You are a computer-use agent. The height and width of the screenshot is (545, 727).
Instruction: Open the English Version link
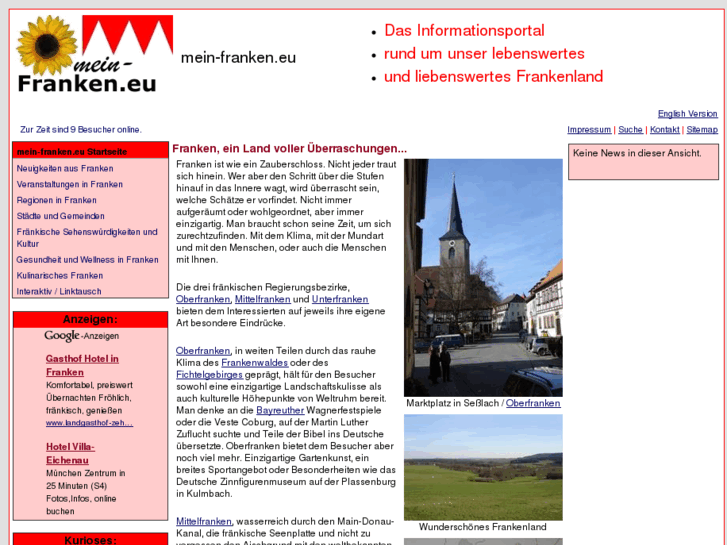pyautogui.click(x=687, y=114)
